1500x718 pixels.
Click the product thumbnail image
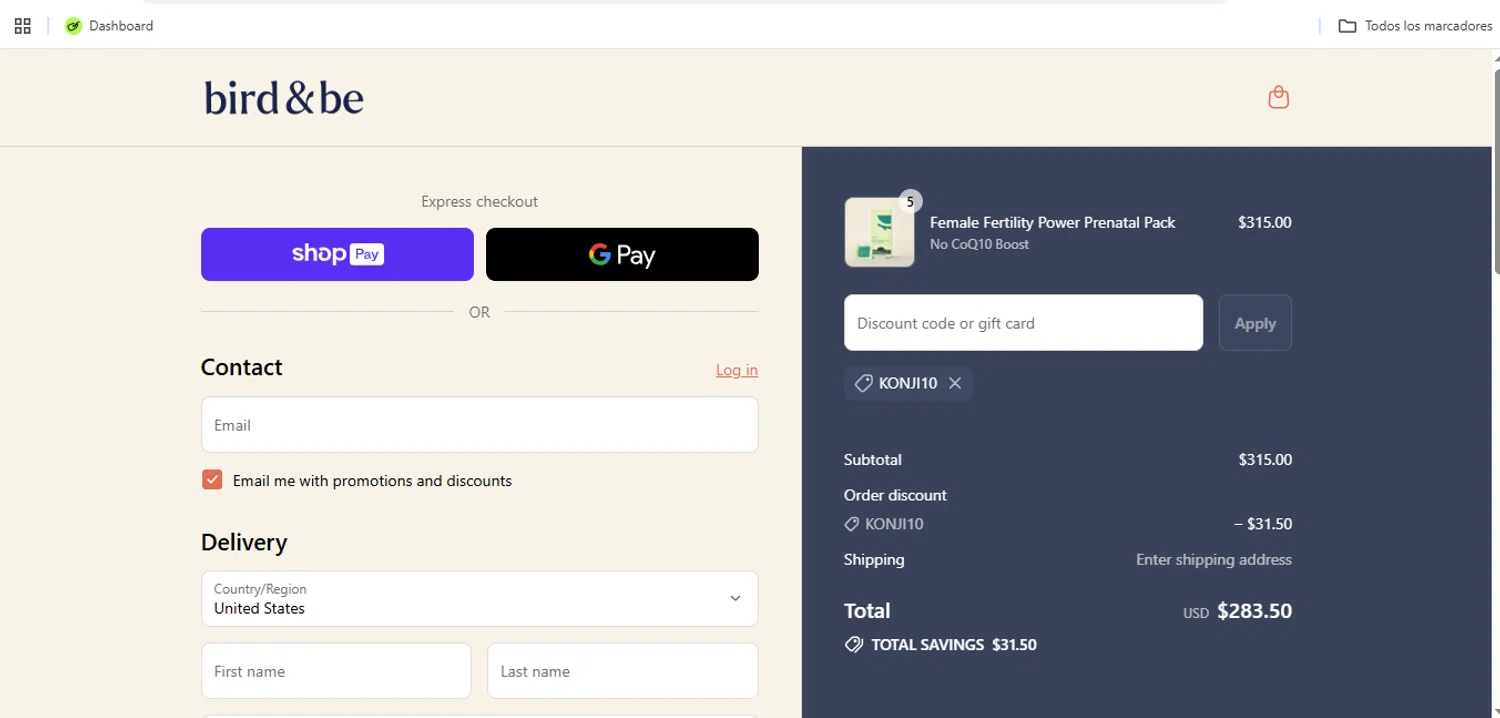click(x=879, y=232)
